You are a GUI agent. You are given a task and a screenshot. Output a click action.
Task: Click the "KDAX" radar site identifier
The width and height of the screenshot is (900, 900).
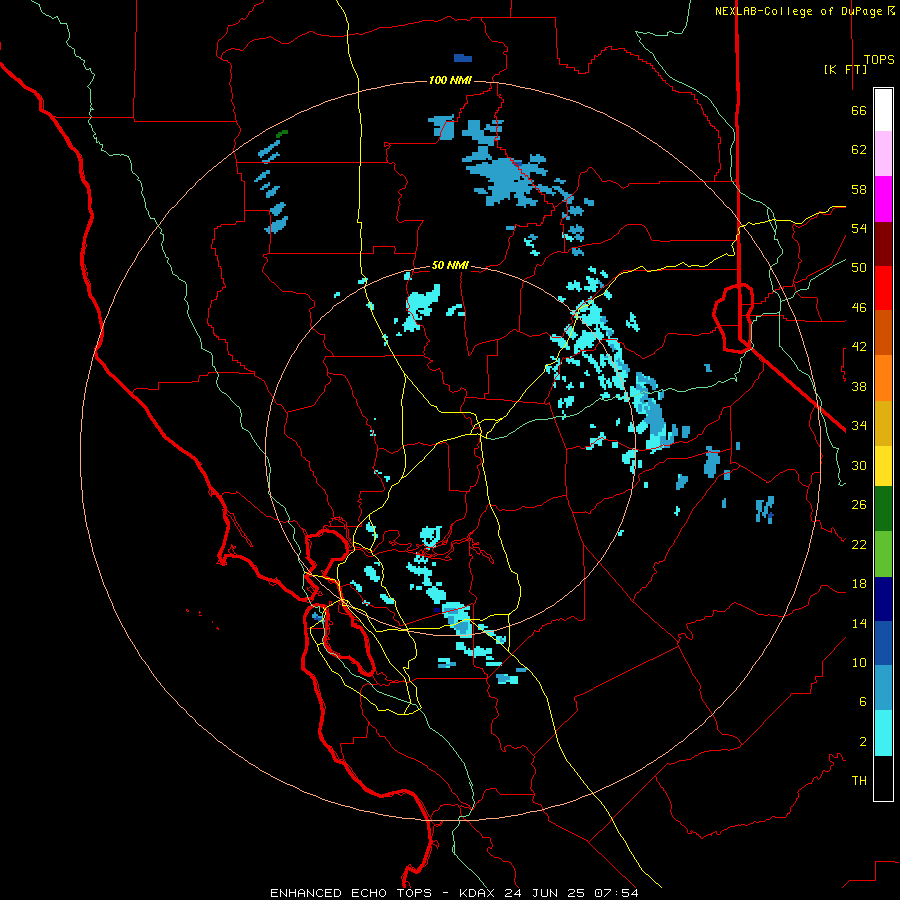coord(478,893)
